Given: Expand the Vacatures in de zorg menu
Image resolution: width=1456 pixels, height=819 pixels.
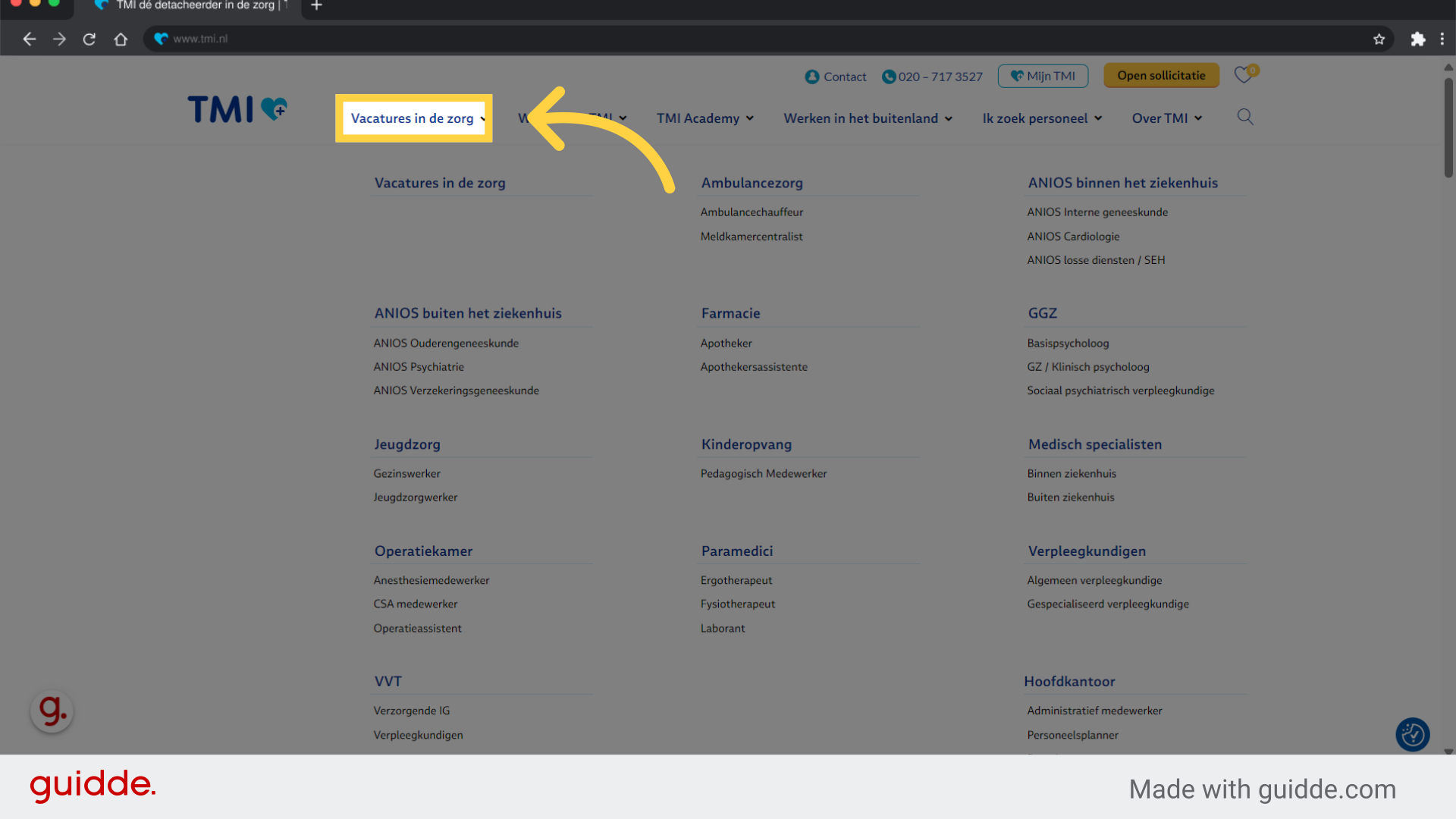Looking at the screenshot, I should point(418,118).
